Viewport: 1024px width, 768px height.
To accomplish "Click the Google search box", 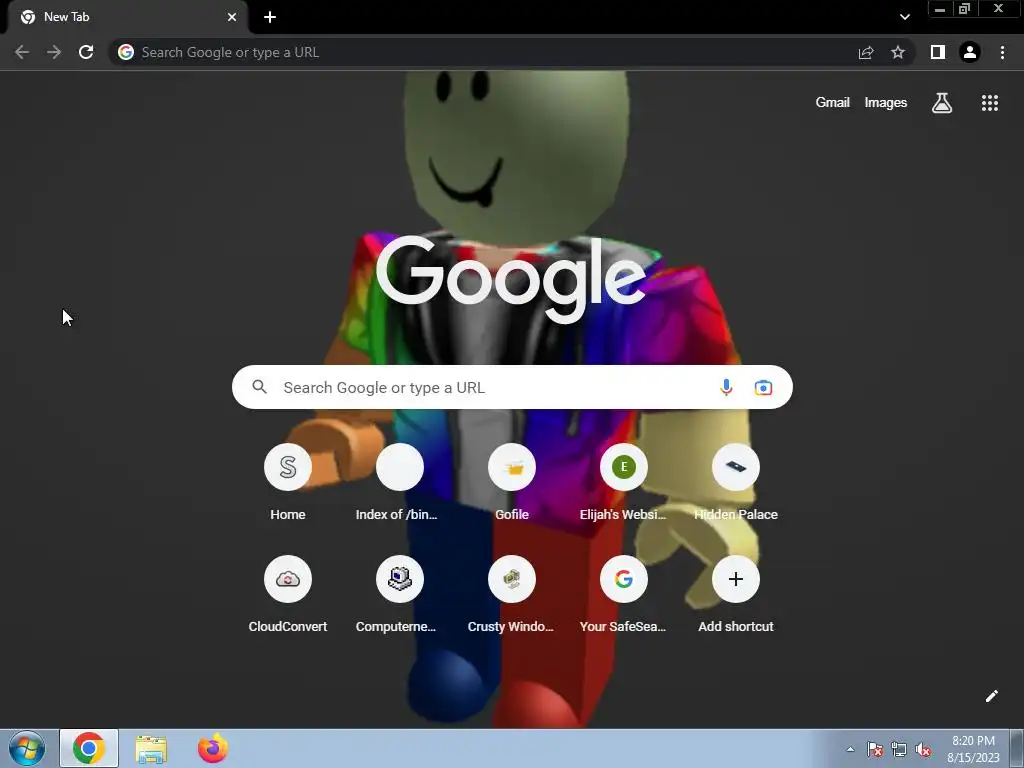I will [512, 387].
